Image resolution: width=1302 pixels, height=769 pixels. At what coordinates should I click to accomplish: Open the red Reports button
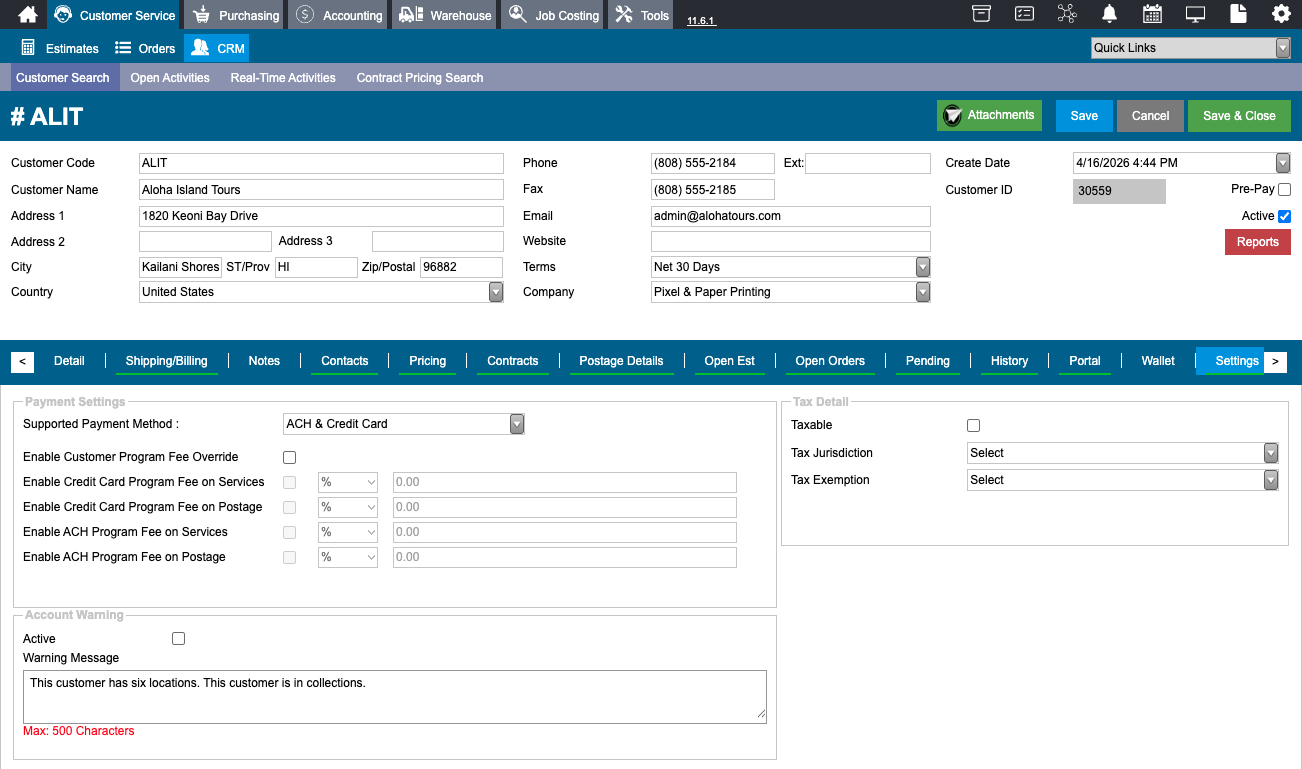click(1258, 242)
